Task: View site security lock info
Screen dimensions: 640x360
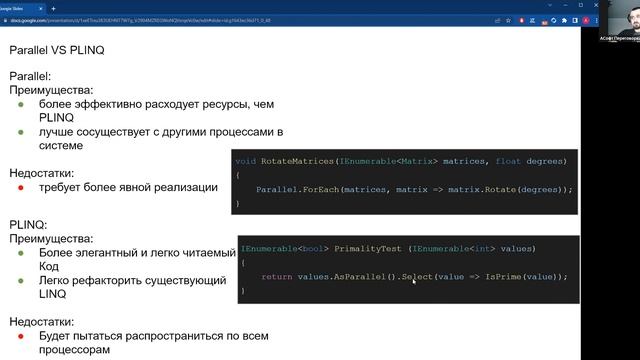Action: click(5, 20)
